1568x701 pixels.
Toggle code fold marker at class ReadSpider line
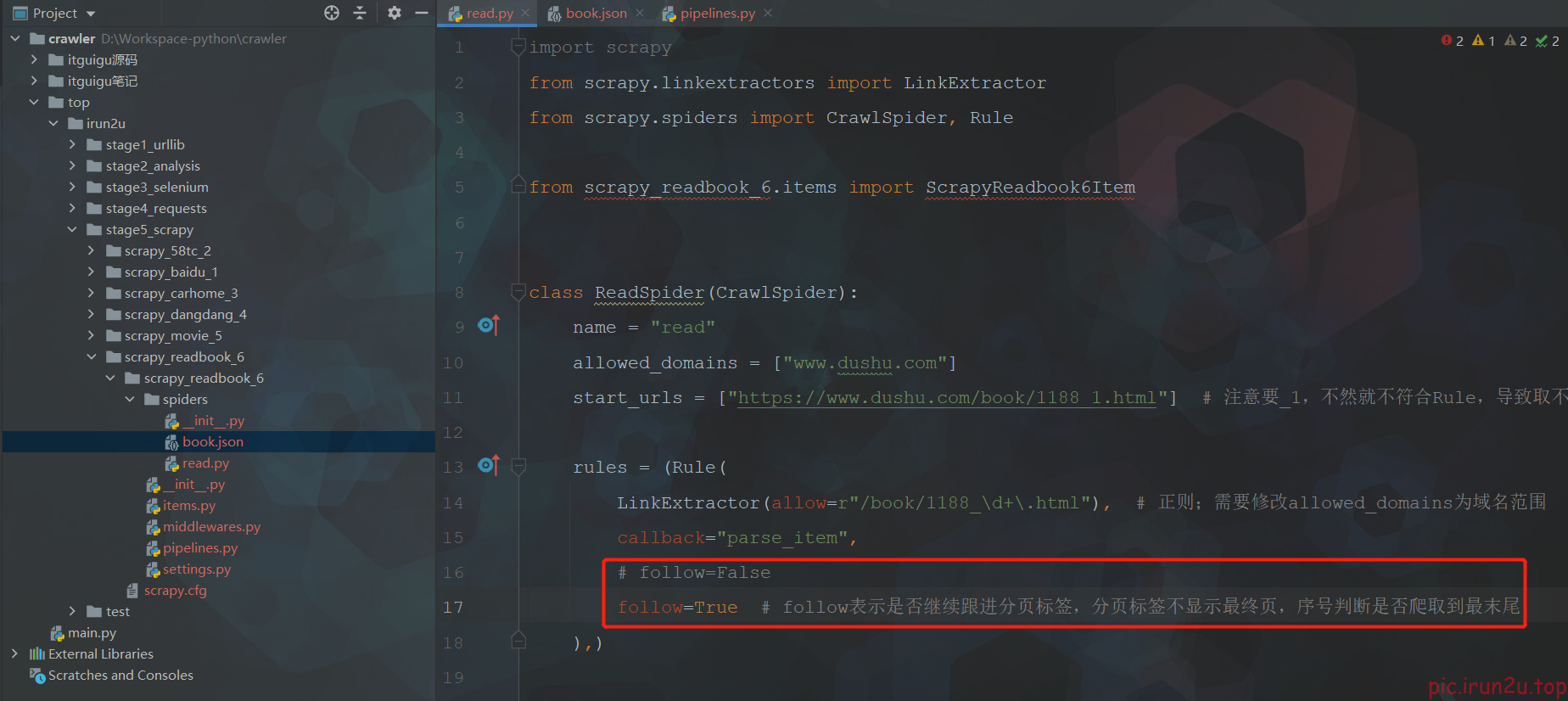(x=518, y=292)
